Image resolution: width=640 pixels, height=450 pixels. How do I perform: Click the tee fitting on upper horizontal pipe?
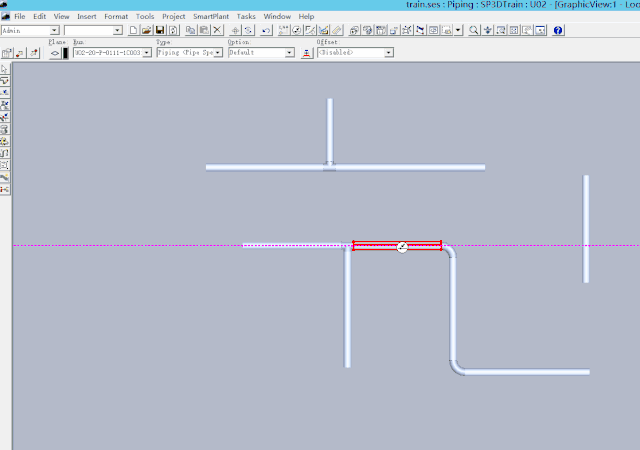(329, 166)
